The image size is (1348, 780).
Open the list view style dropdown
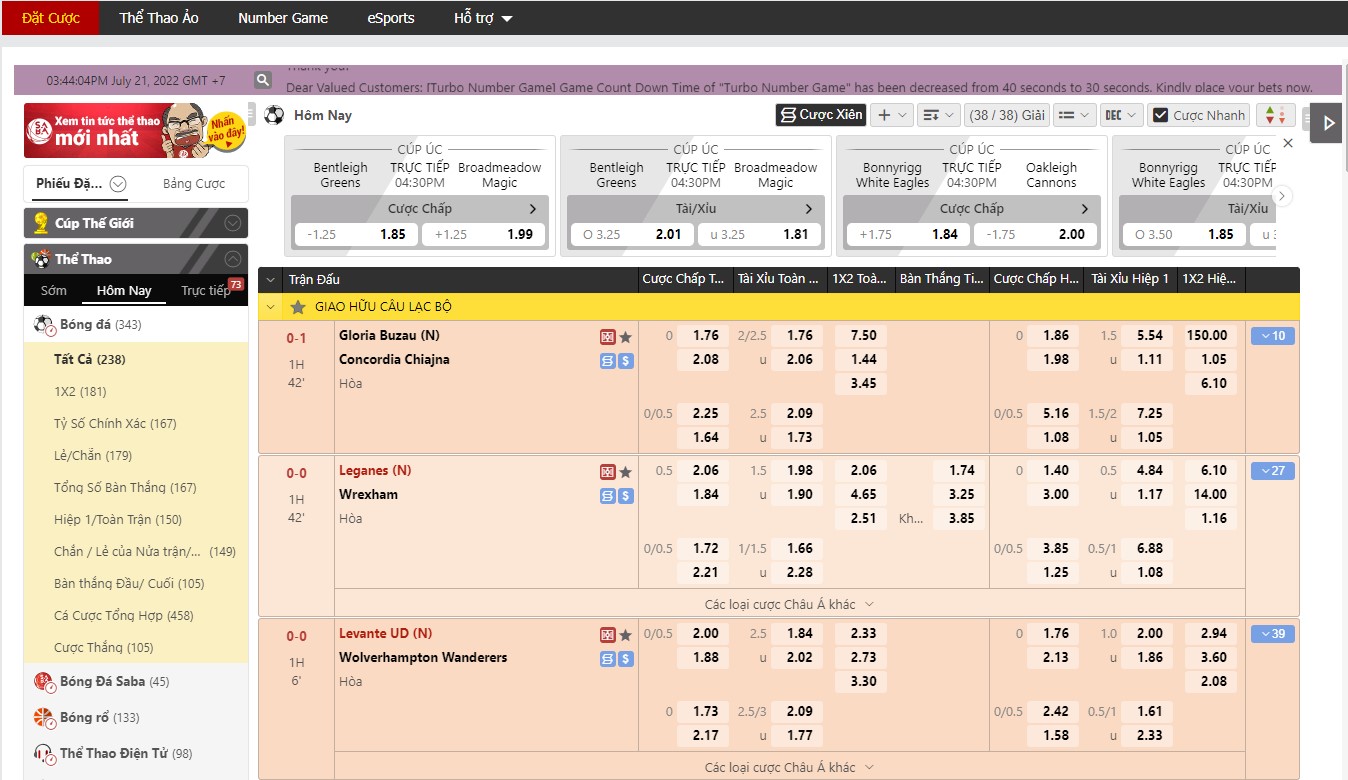1075,115
